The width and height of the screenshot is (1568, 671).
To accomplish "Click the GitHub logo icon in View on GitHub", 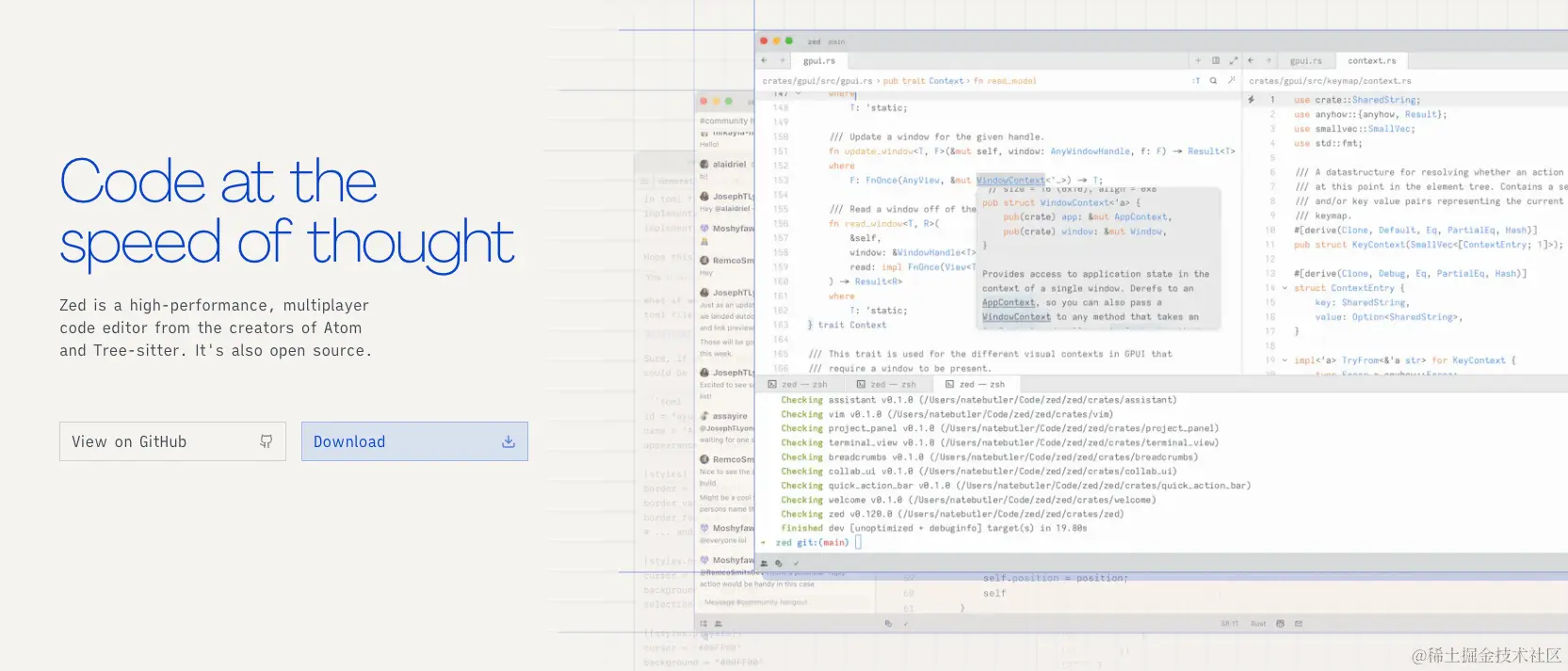I will click(267, 441).
